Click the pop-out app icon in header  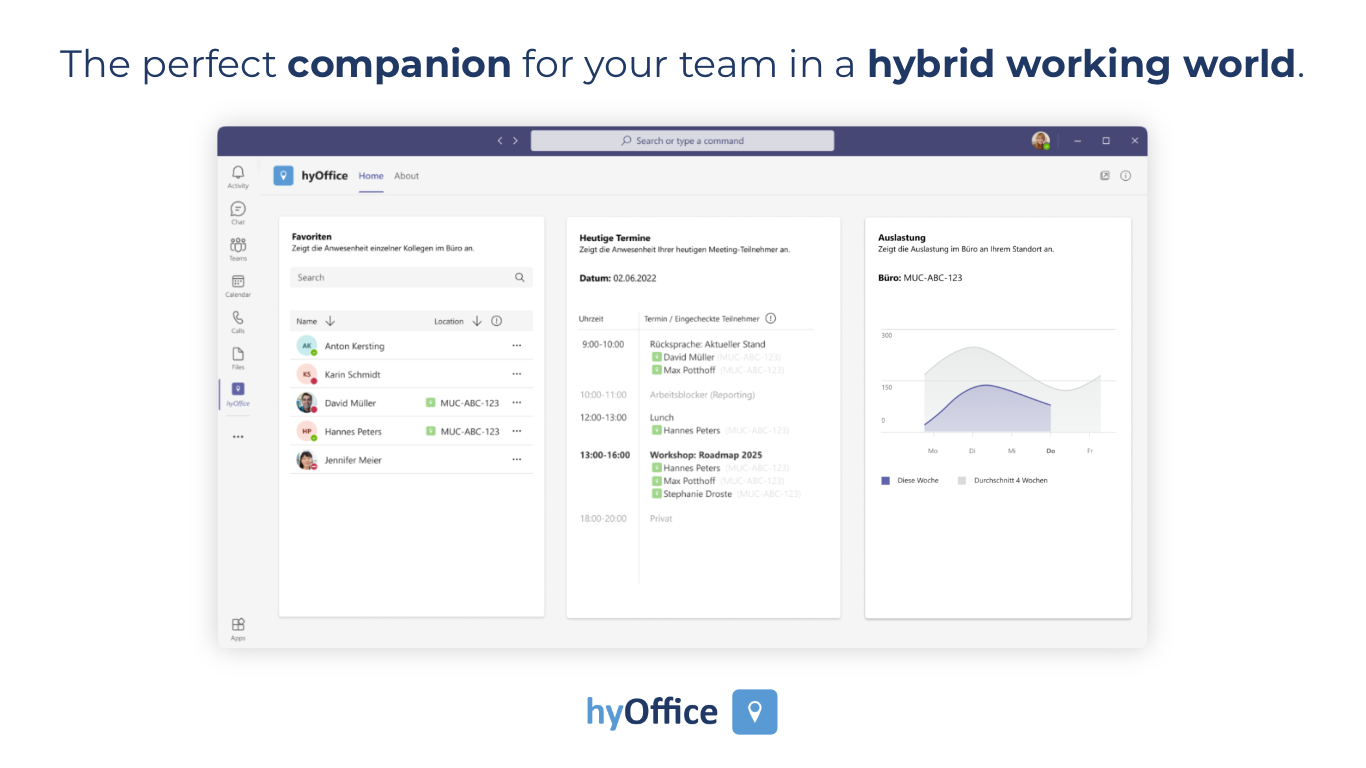tap(1105, 176)
